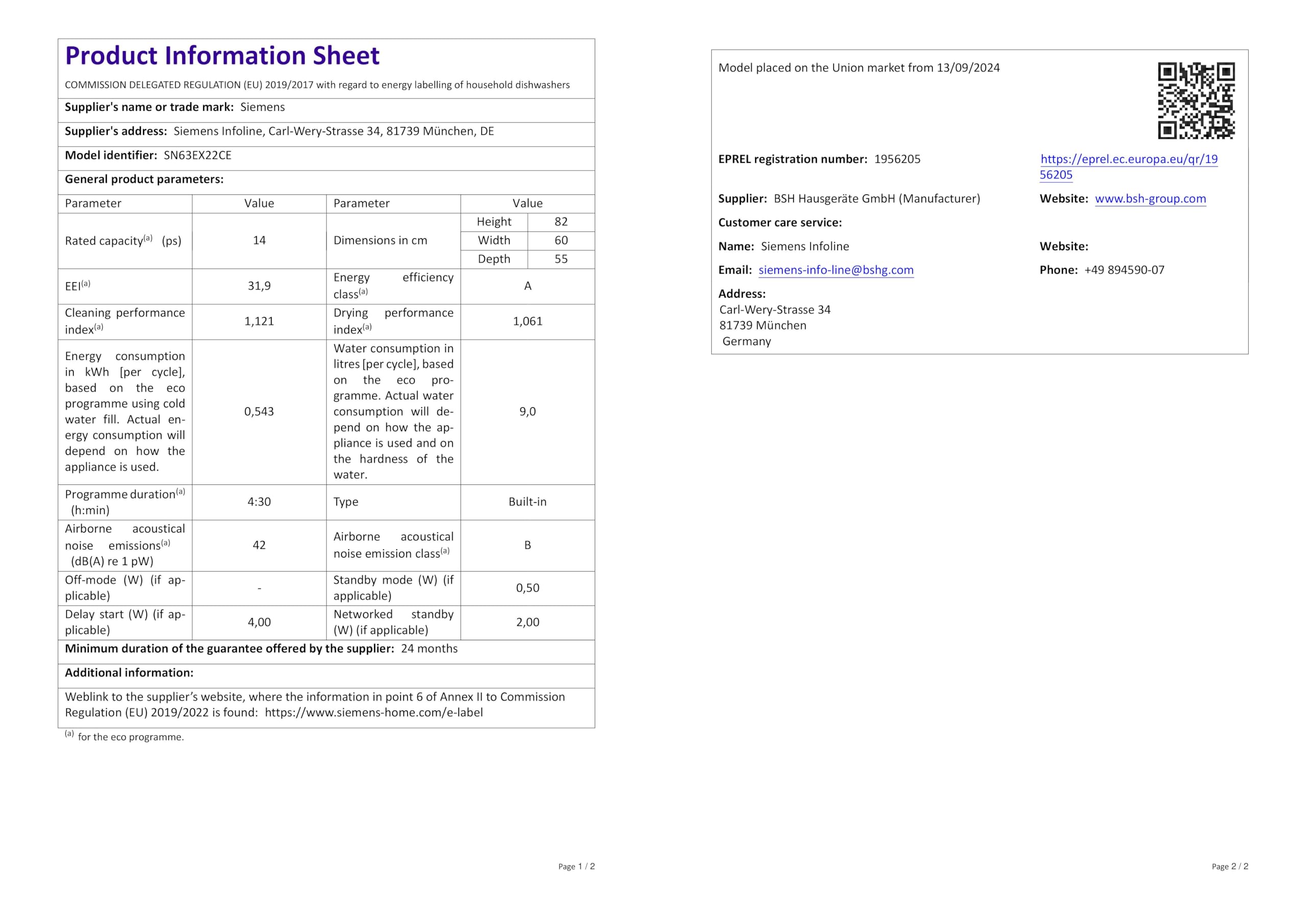
Task: Select the EEI value 31,9
Action: [259, 286]
